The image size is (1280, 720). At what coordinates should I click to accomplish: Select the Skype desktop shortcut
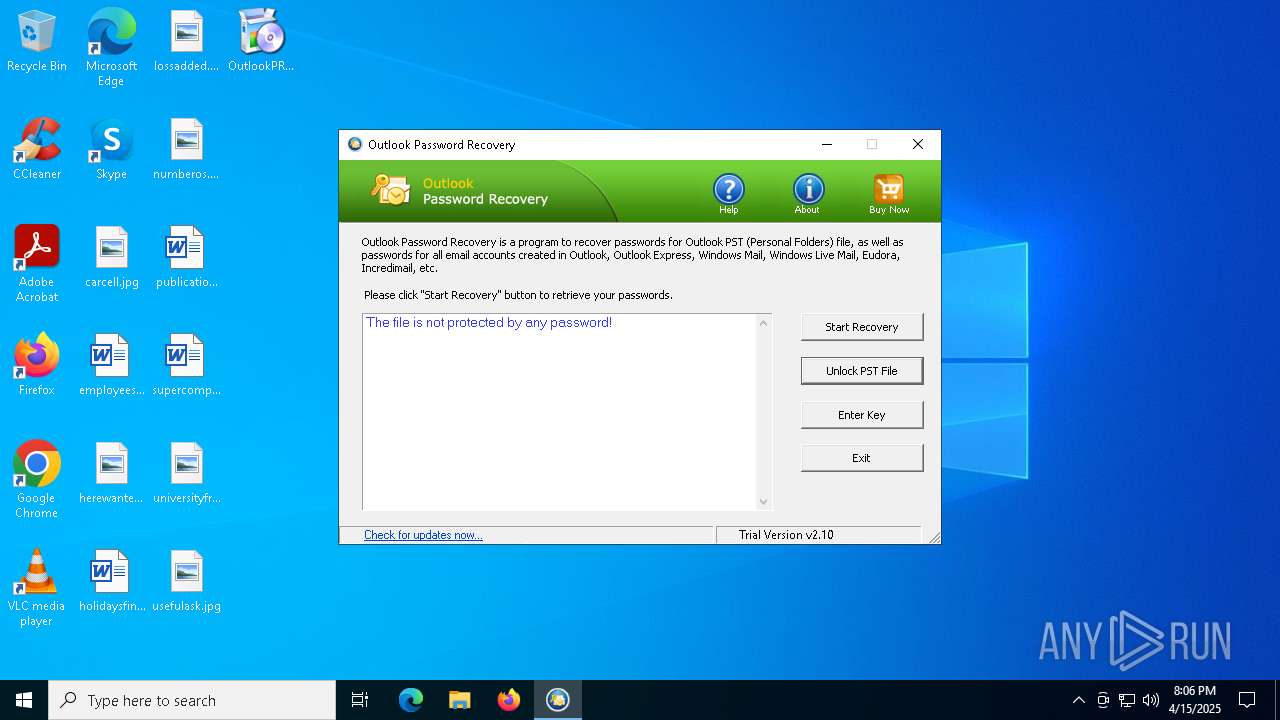[111, 150]
